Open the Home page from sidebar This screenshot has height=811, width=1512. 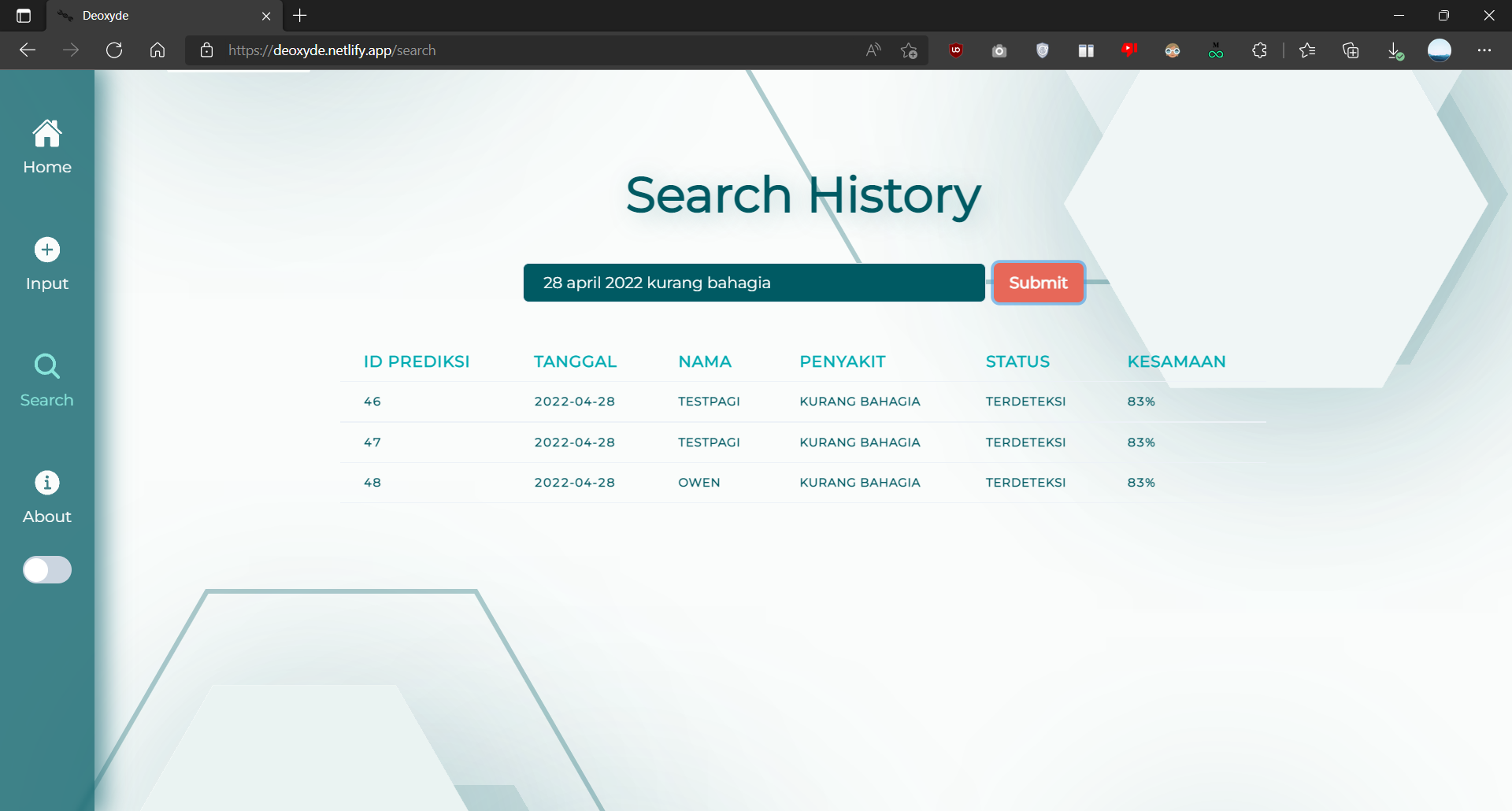click(47, 146)
